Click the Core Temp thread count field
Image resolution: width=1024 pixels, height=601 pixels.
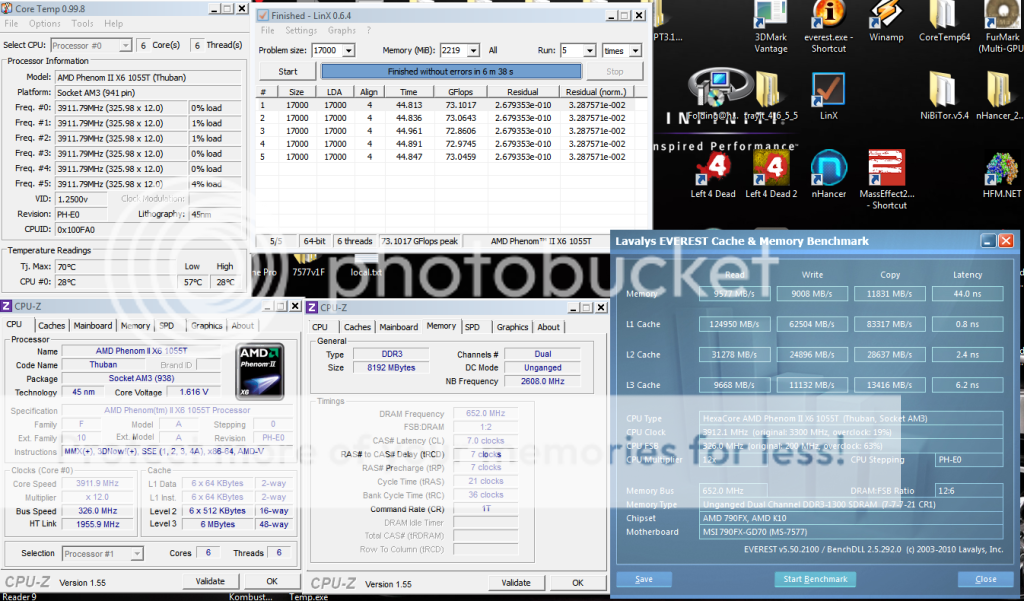[x=197, y=45]
